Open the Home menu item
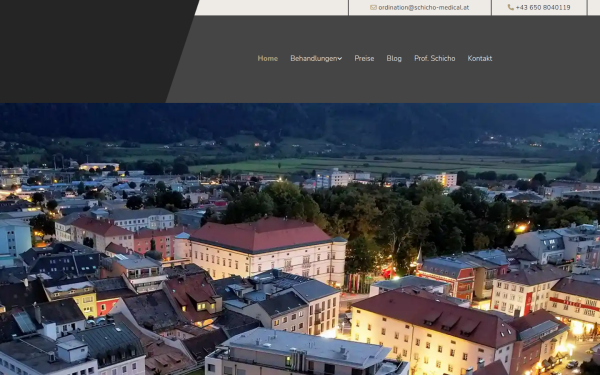 [267, 59]
